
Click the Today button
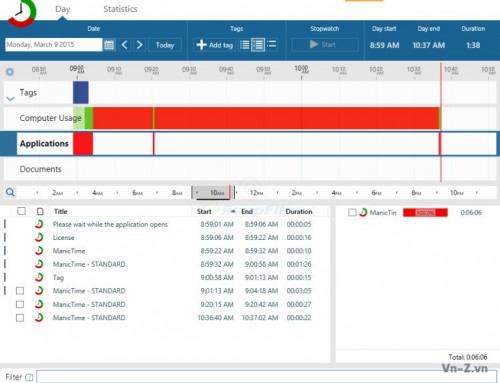click(165, 45)
